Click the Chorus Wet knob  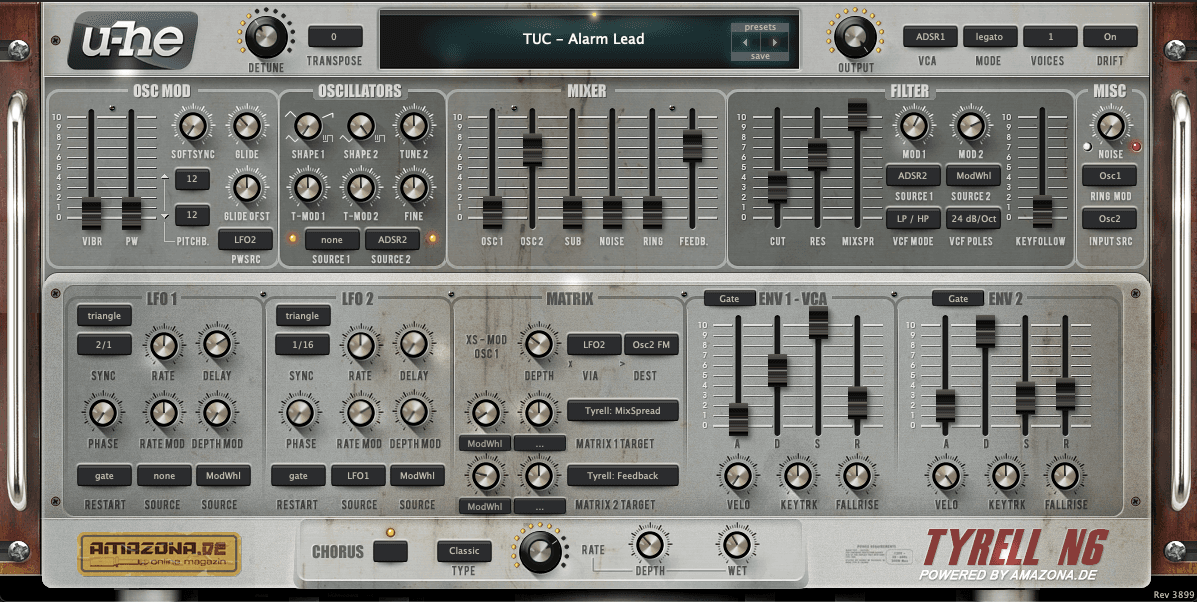coord(737,544)
